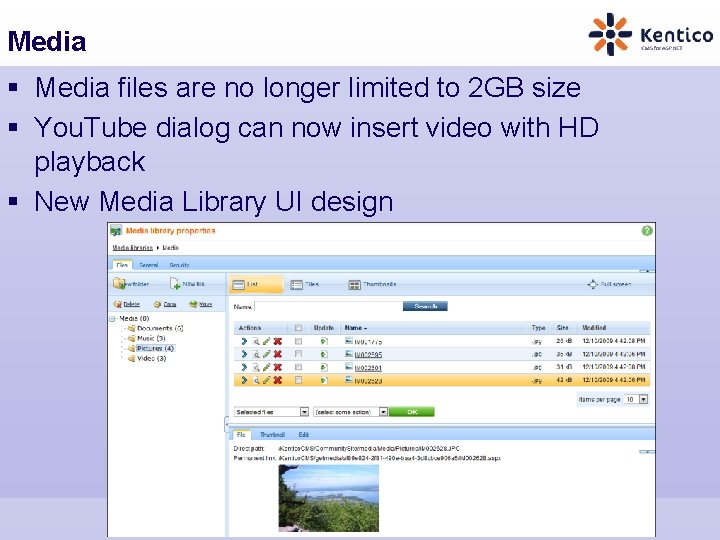Click red delete X in IV002501 row
This screenshot has width=720, height=540.
(x=277, y=367)
